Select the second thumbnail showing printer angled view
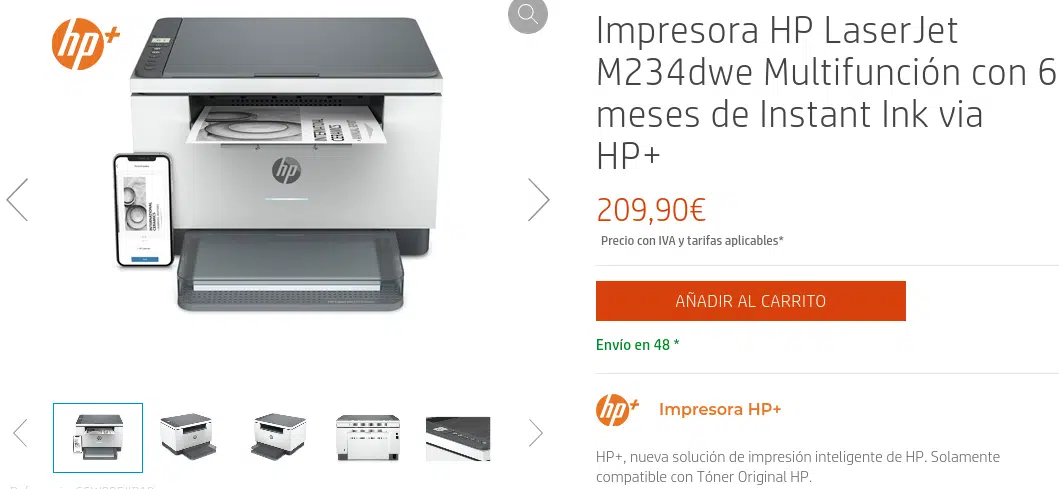 pos(187,436)
